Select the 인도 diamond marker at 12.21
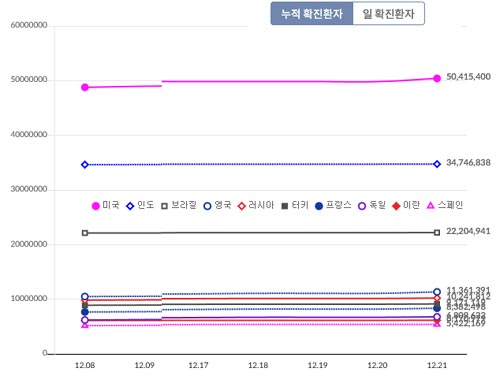Viewport: 500px width, 372px height. tap(437, 164)
